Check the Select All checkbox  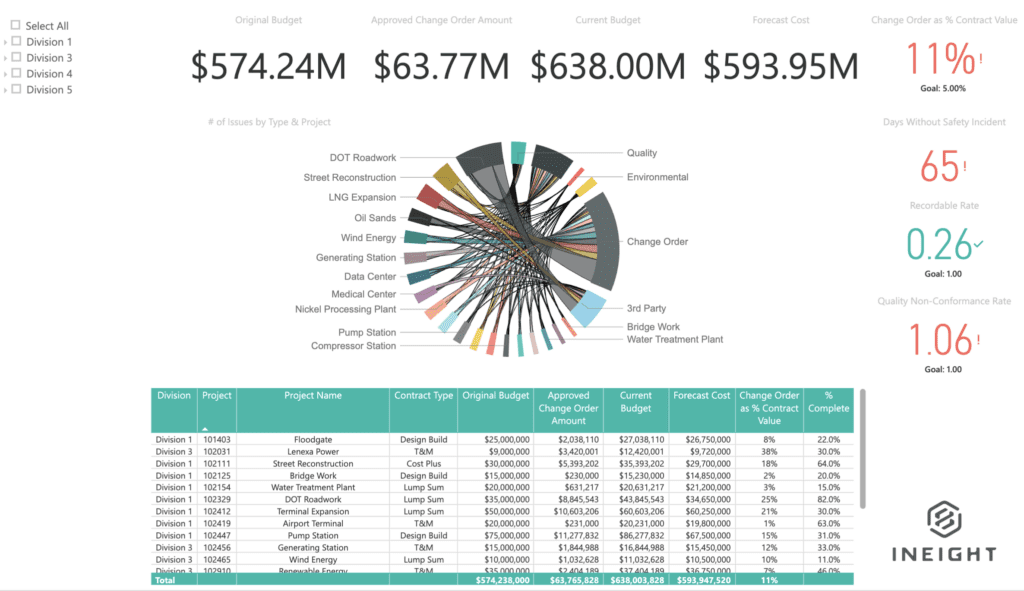pos(14,25)
